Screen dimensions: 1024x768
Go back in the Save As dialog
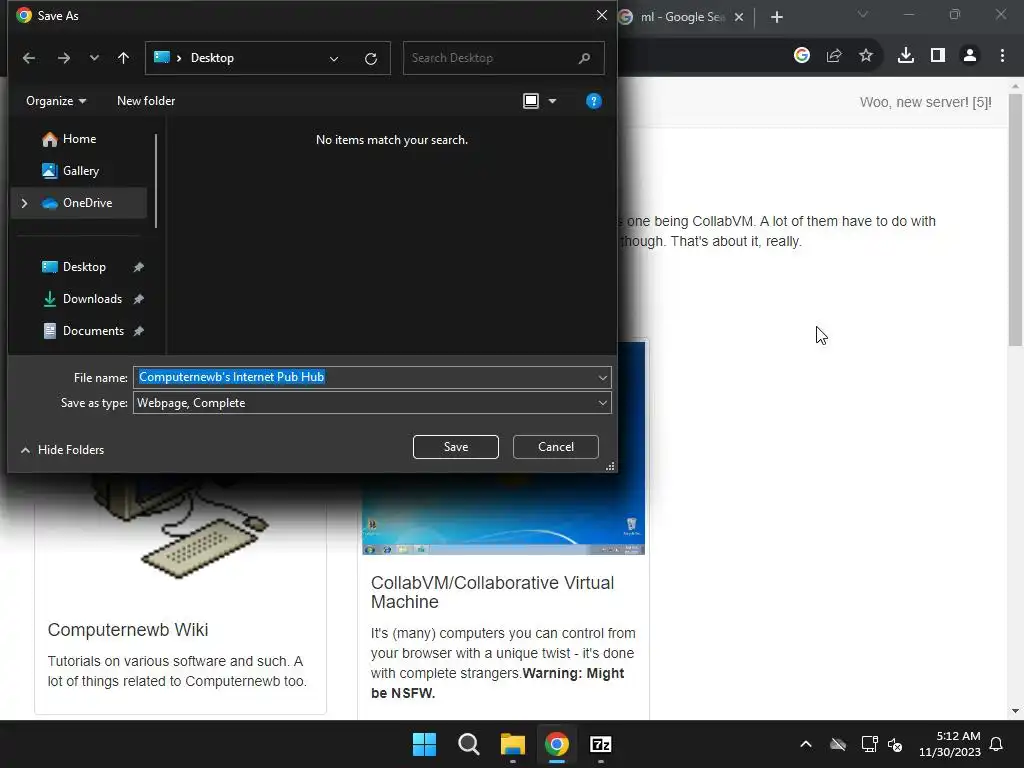coord(29,58)
